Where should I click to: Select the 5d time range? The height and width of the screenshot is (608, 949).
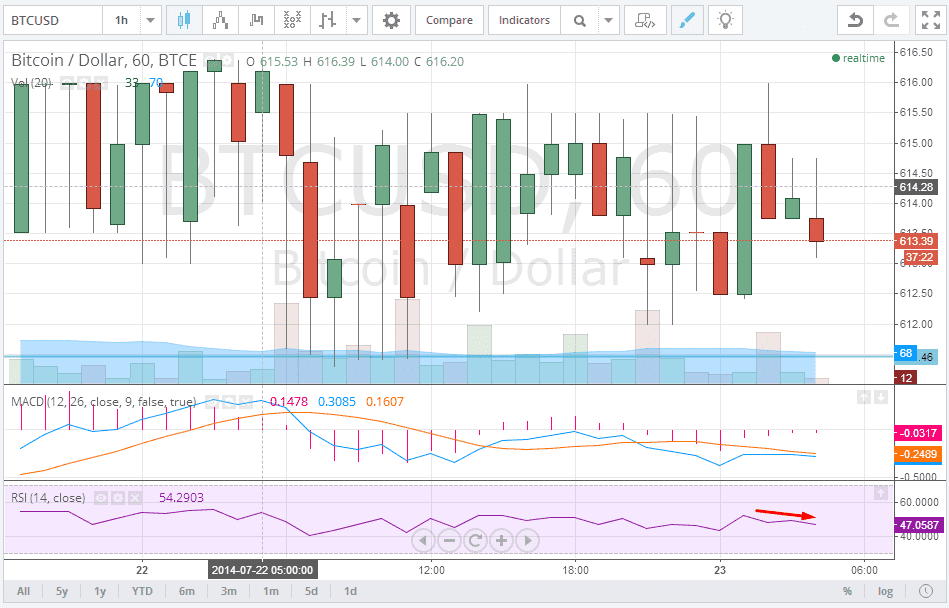(x=312, y=591)
